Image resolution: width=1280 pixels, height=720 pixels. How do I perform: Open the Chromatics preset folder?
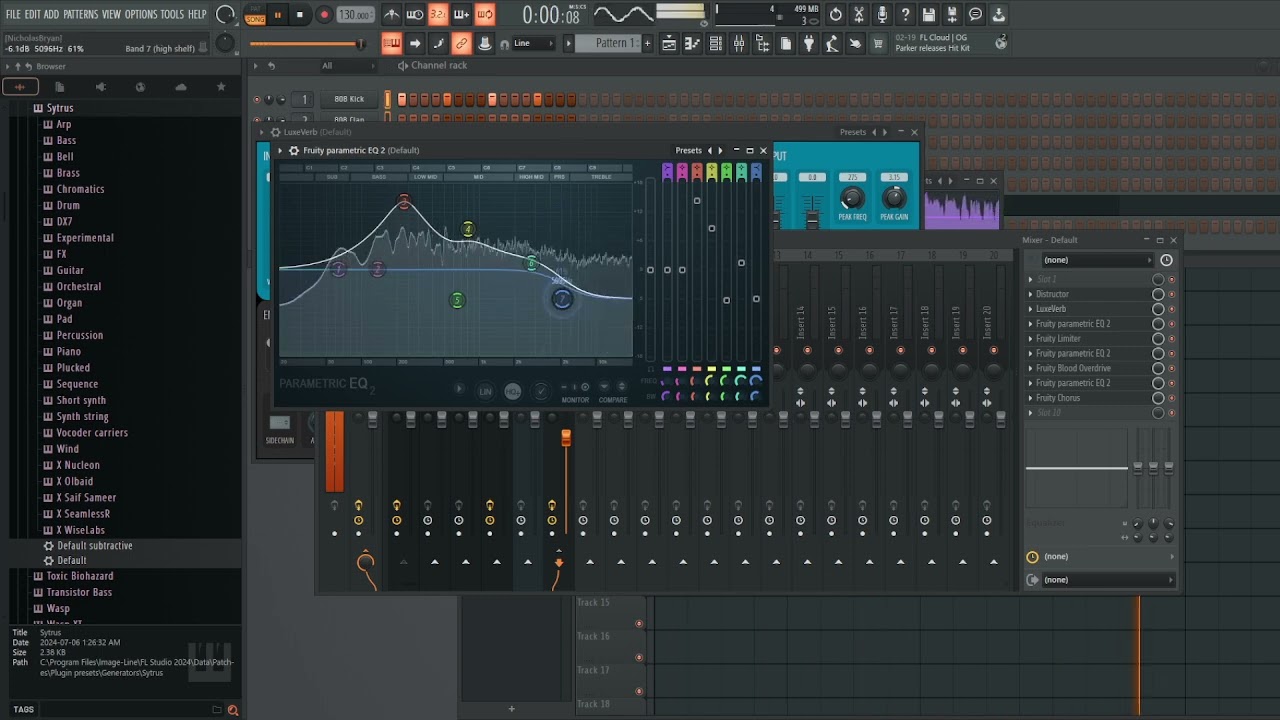click(80, 189)
